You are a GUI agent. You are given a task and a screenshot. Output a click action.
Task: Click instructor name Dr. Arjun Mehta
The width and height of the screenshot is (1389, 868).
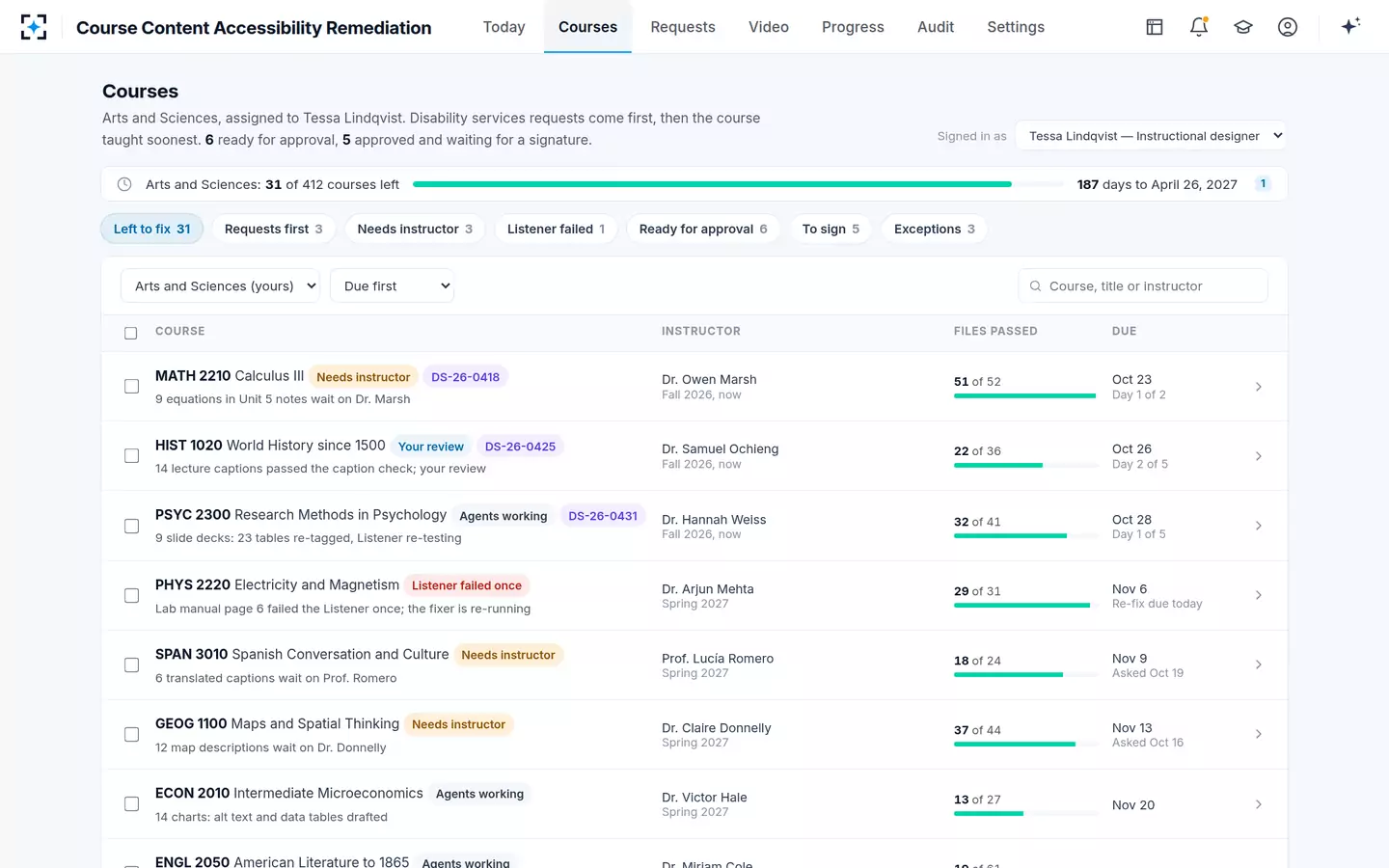coord(708,589)
